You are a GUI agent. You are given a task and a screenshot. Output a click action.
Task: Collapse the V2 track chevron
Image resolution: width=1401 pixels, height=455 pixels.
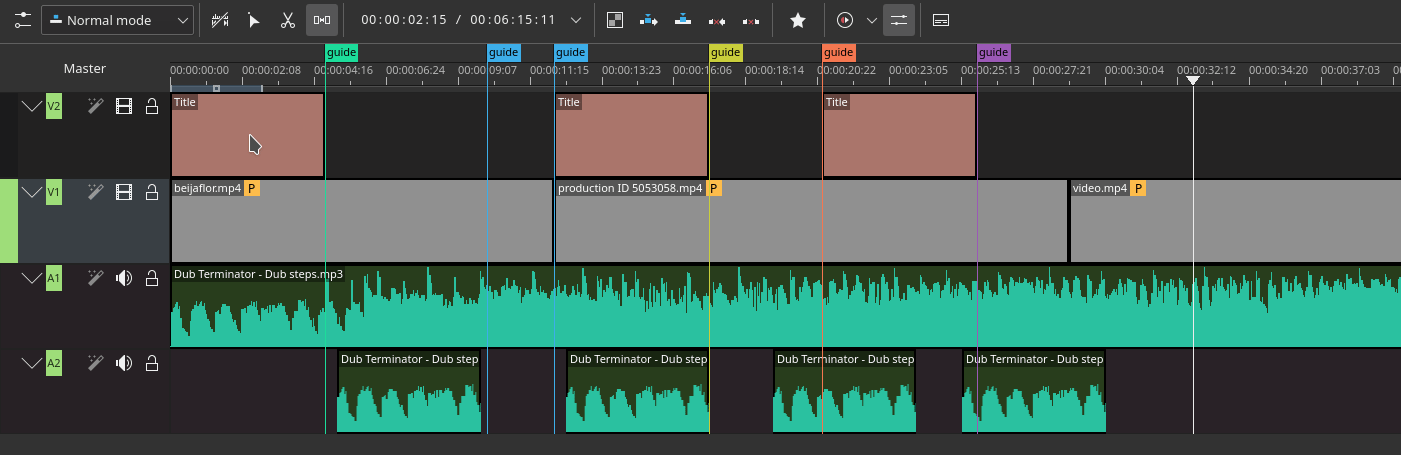click(32, 106)
